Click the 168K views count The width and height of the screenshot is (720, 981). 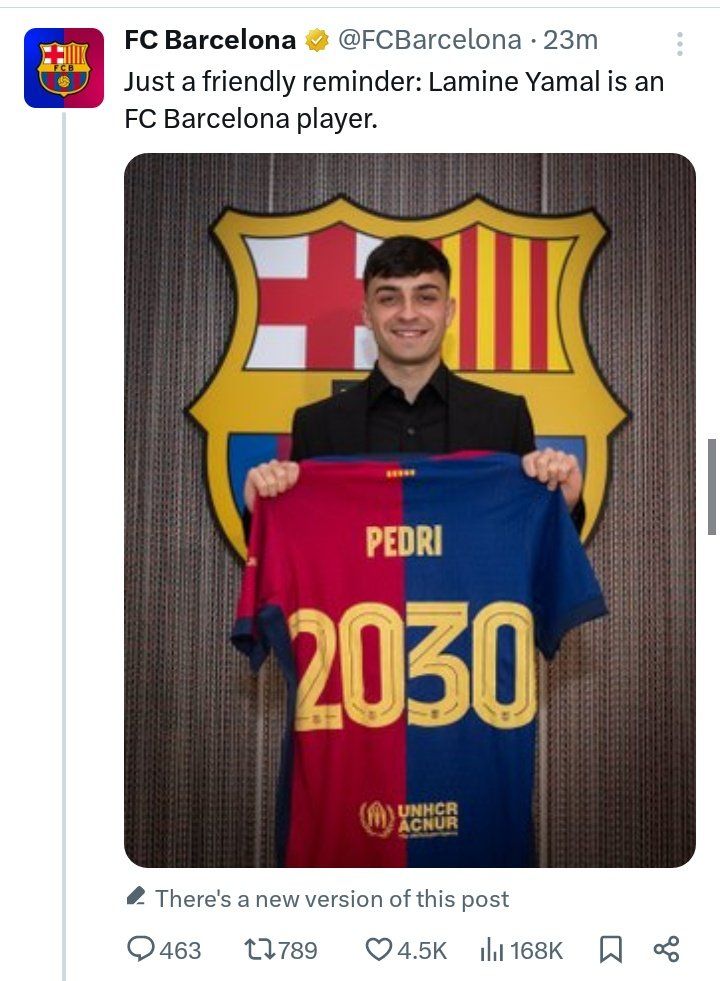(536, 950)
